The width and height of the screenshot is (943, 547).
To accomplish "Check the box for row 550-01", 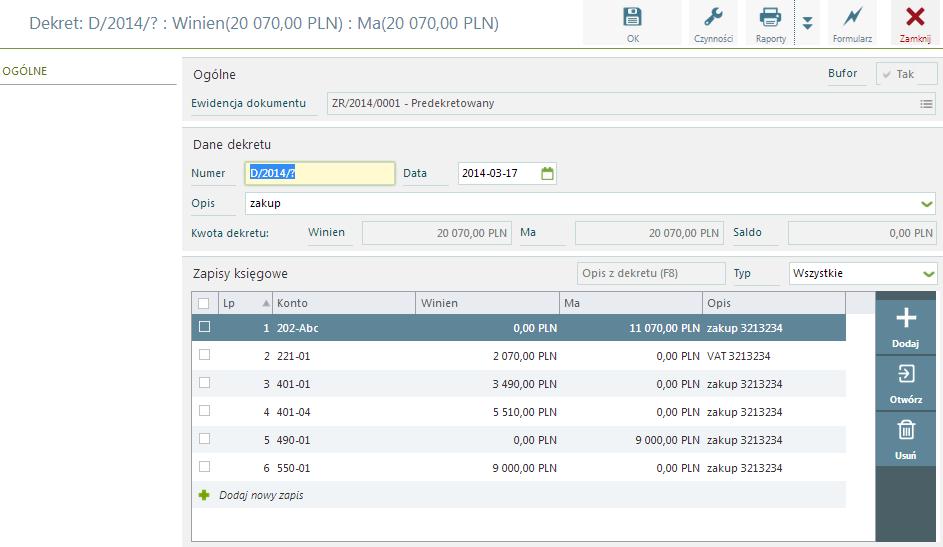I will tap(204, 466).
